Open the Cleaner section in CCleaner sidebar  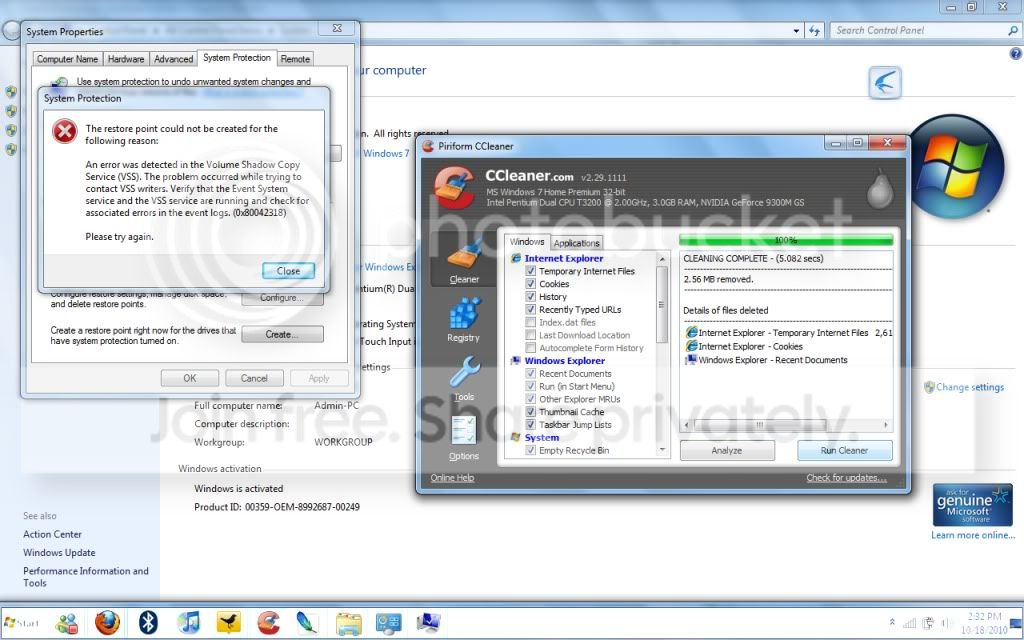pyautogui.click(x=464, y=261)
